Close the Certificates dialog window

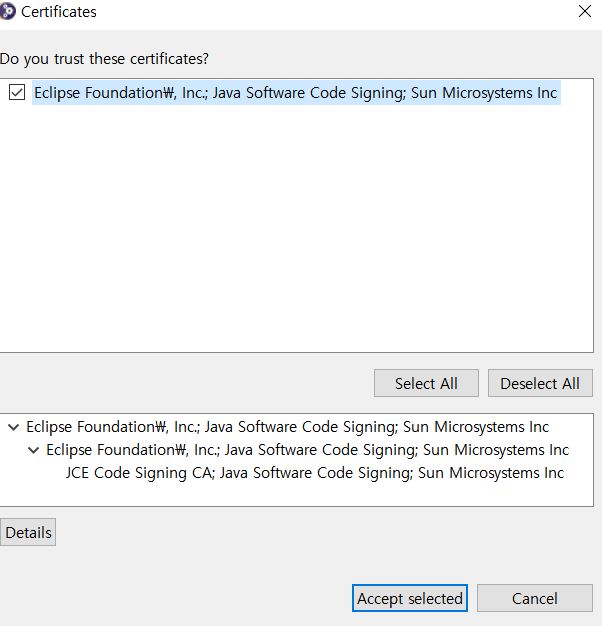pyautogui.click(x=585, y=11)
